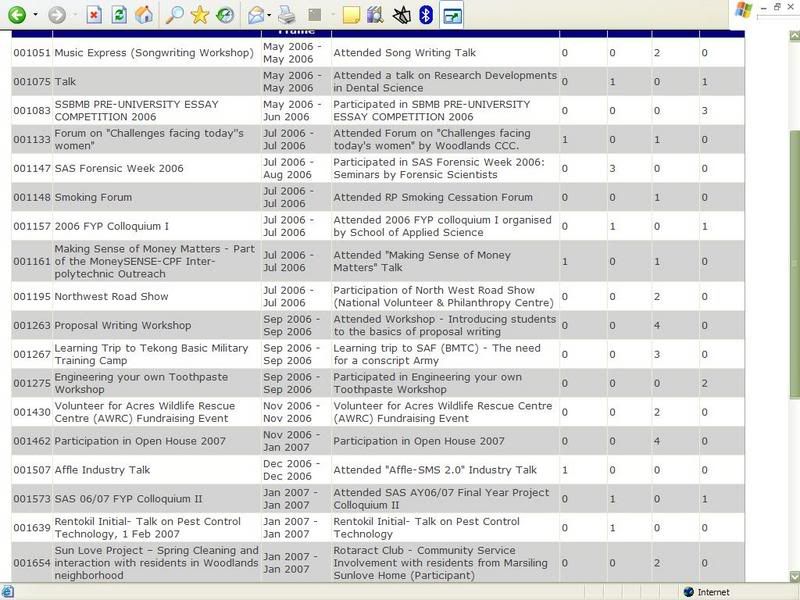
Task: Open Search with the magnifying glass icon
Action: point(174,15)
